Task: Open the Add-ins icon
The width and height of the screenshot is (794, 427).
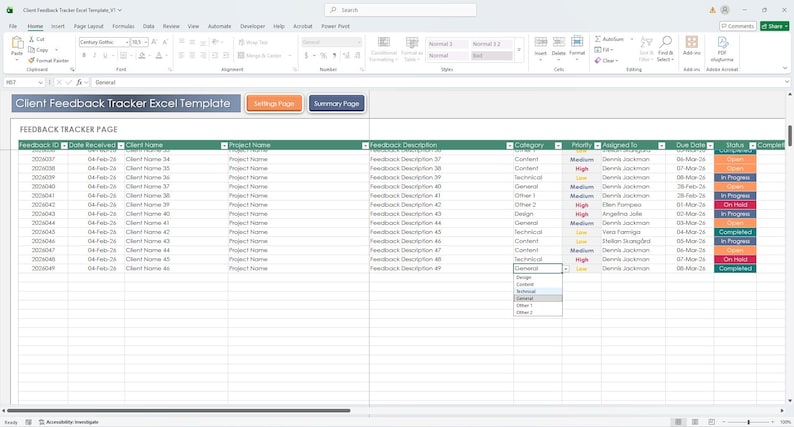Action: pyautogui.click(x=692, y=42)
